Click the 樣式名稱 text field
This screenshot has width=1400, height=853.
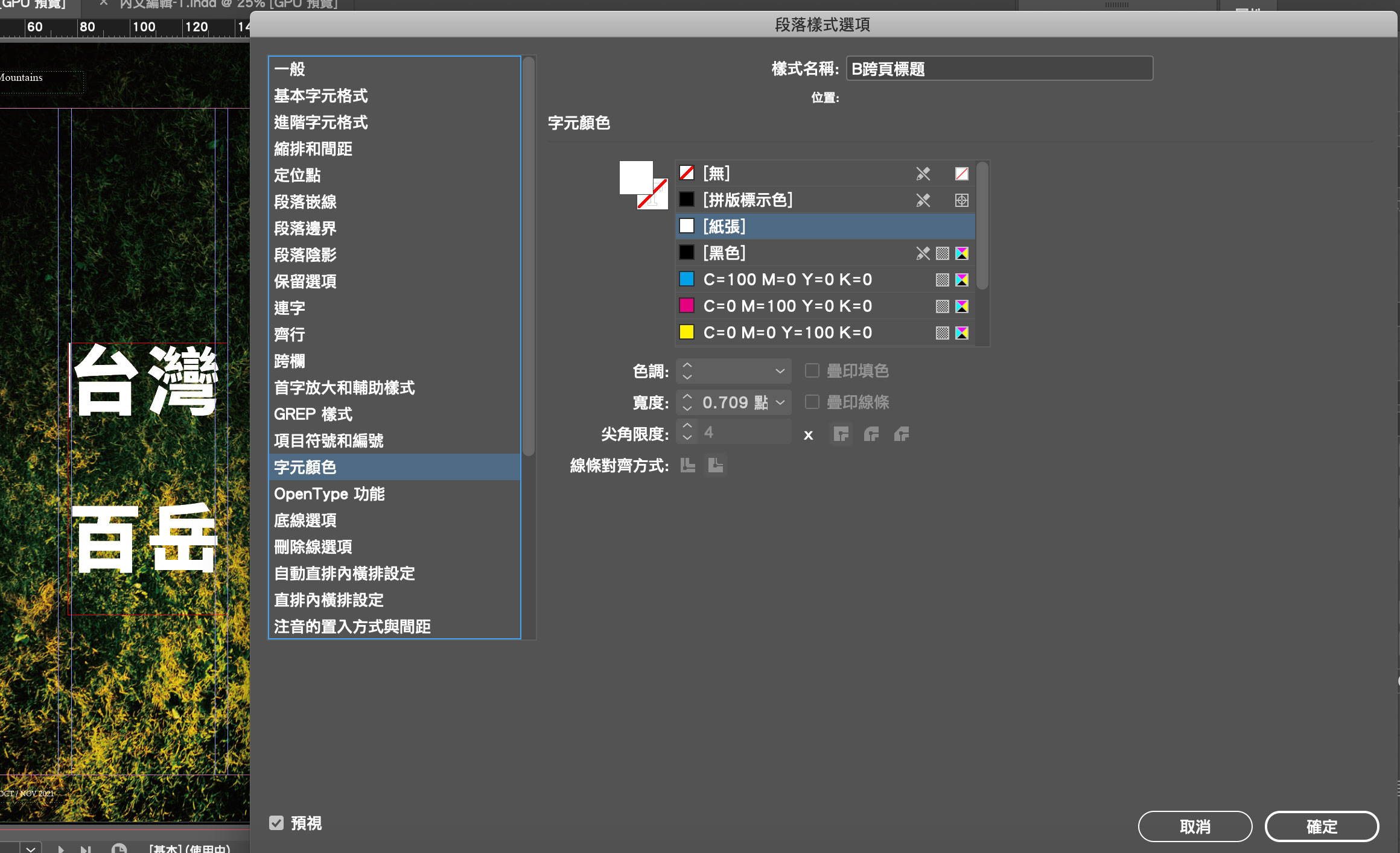tap(999, 69)
